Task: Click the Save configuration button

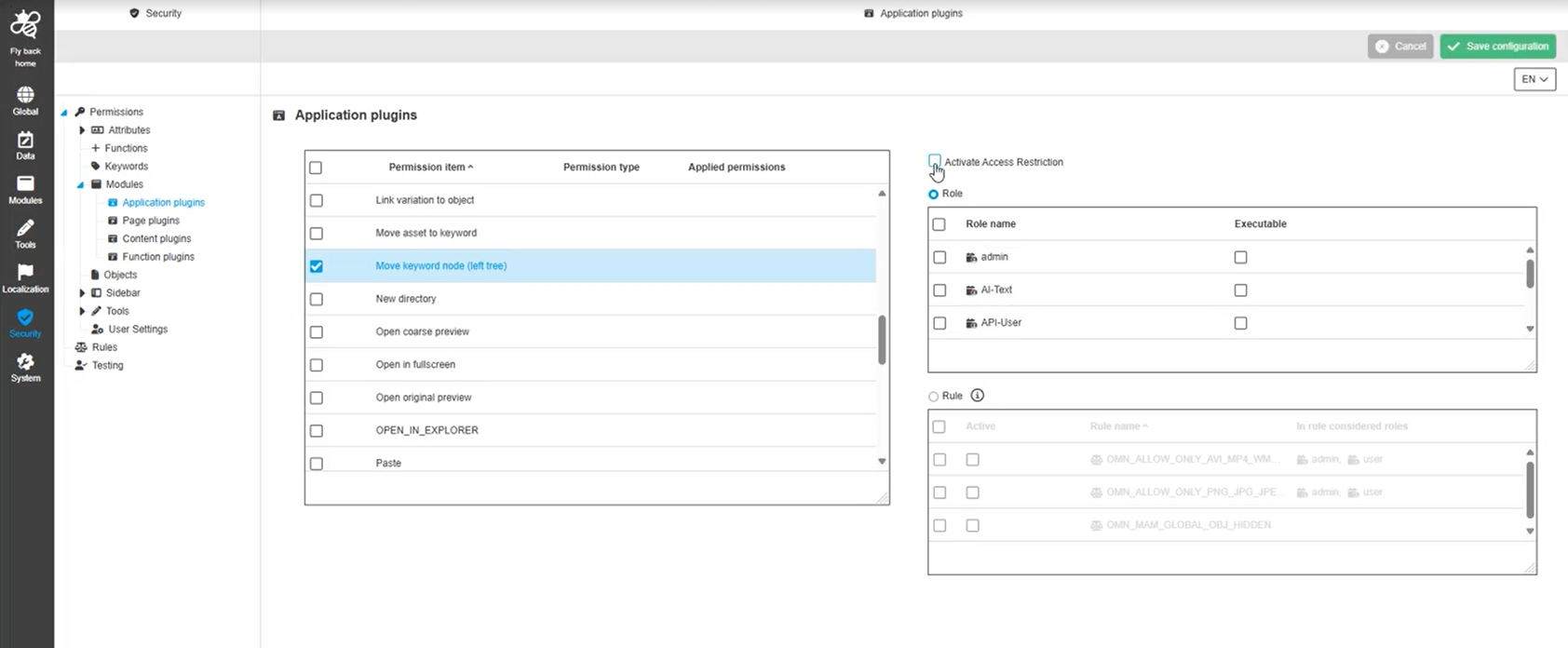Action: click(1497, 47)
